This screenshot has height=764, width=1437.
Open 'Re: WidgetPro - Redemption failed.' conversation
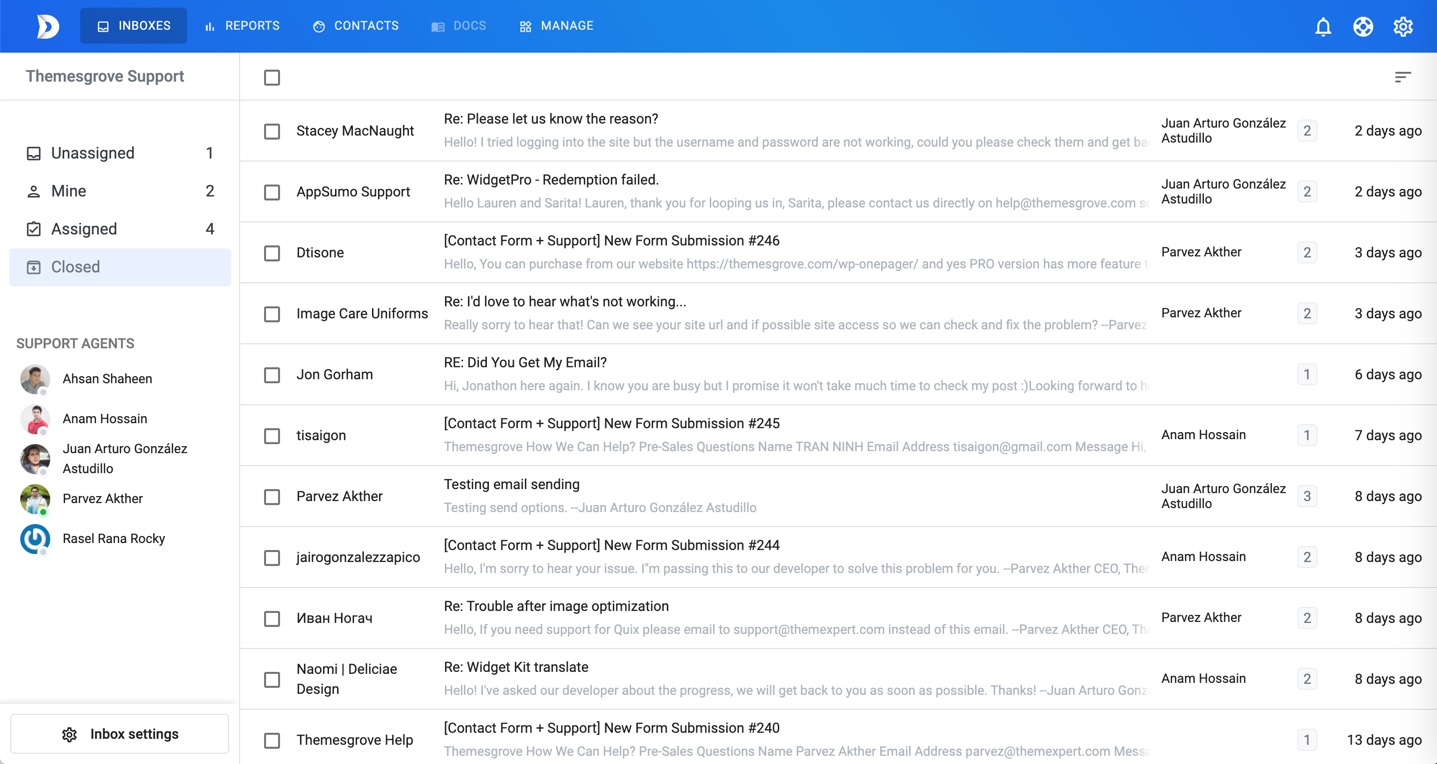pyautogui.click(x=551, y=180)
